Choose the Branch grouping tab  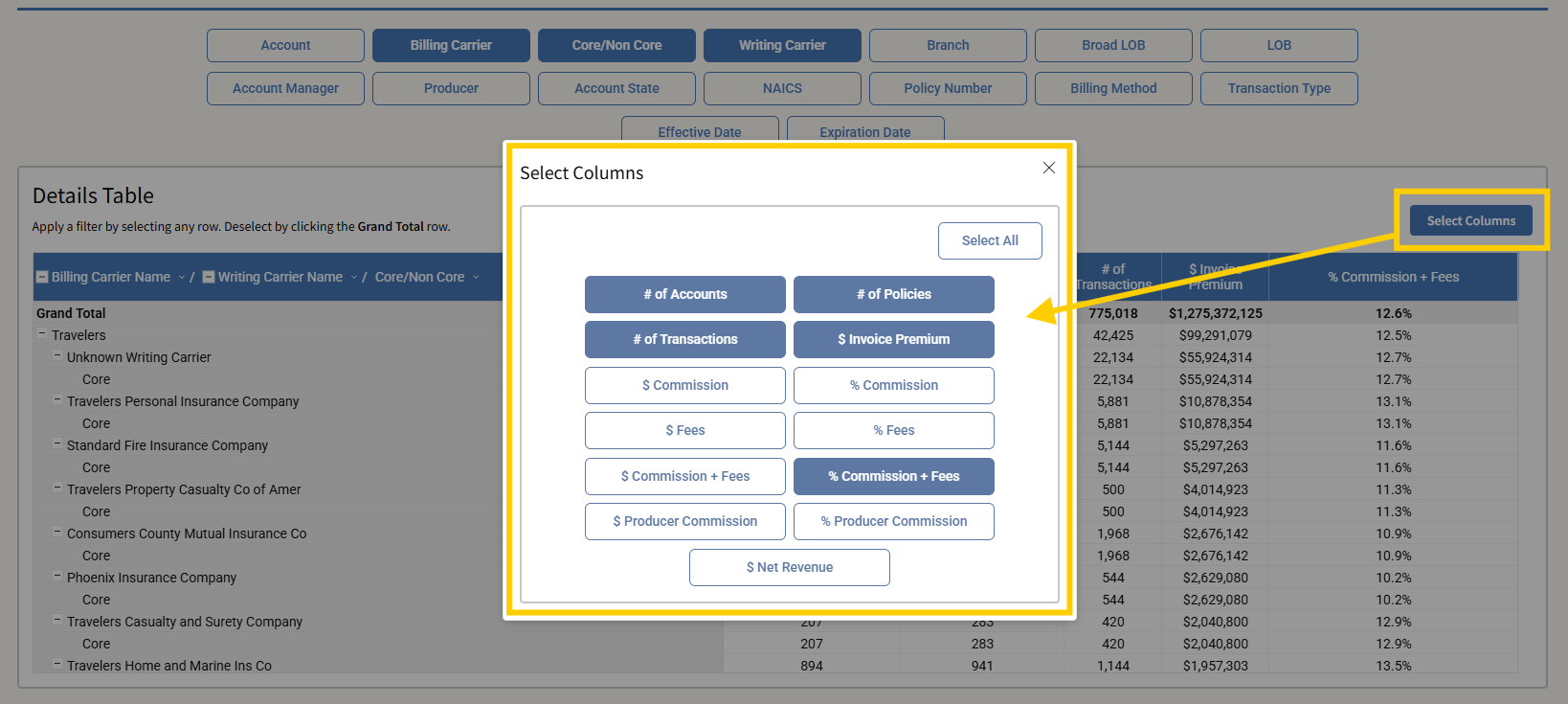point(948,45)
